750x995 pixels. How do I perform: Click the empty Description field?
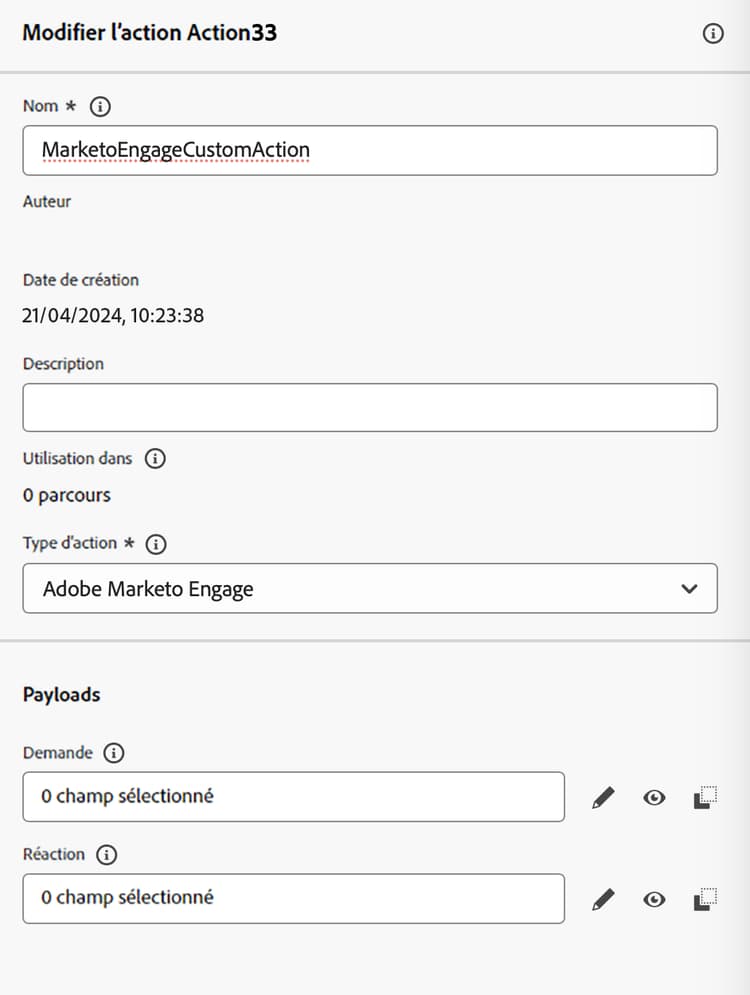click(370, 408)
